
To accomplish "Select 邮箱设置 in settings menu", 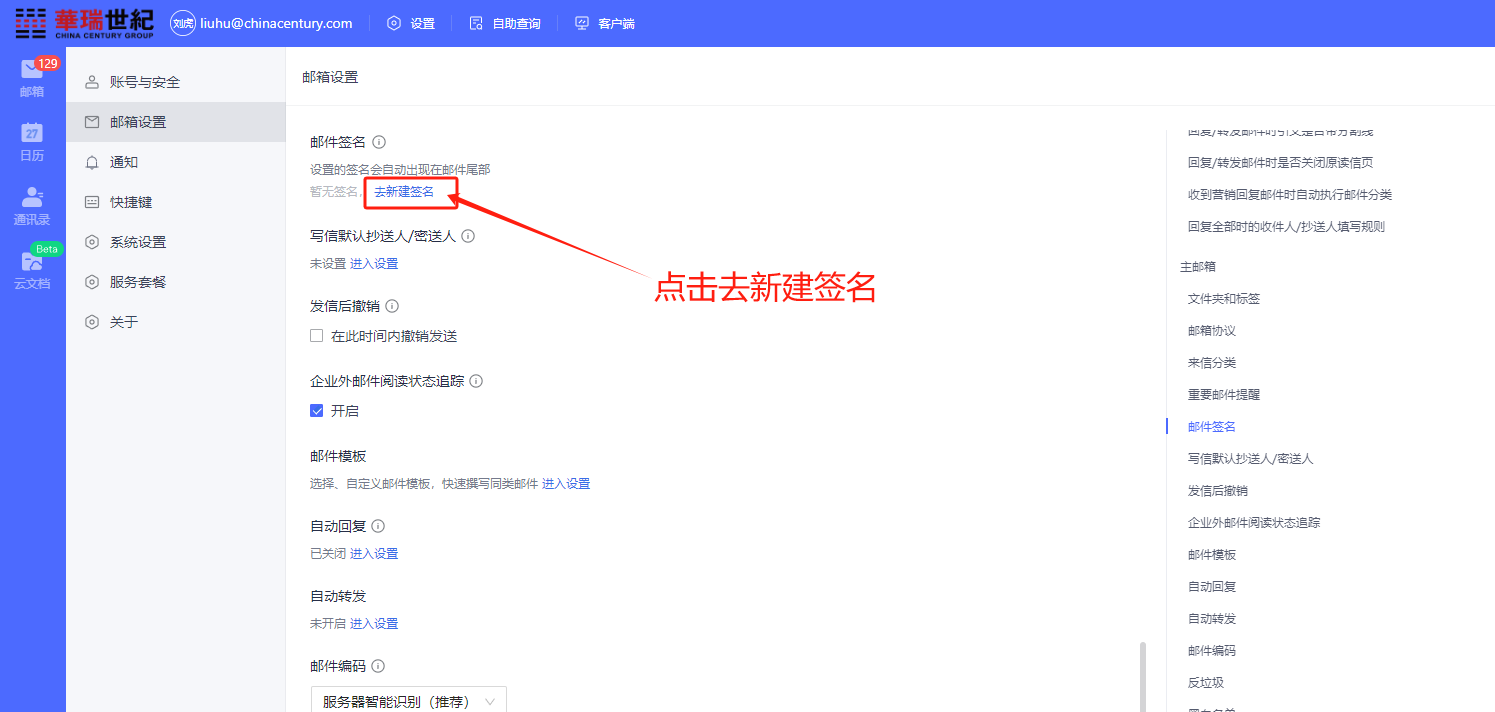I will (176, 122).
